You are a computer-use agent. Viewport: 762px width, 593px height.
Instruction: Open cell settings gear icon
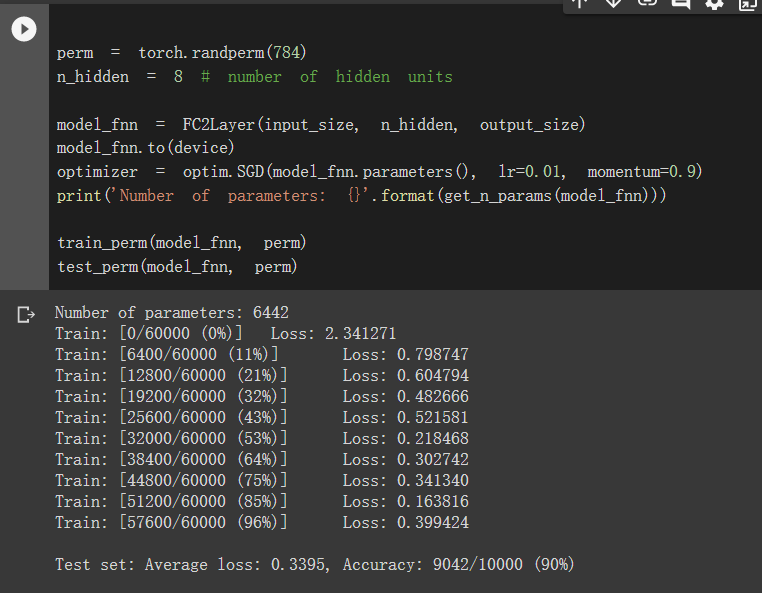[714, 4]
